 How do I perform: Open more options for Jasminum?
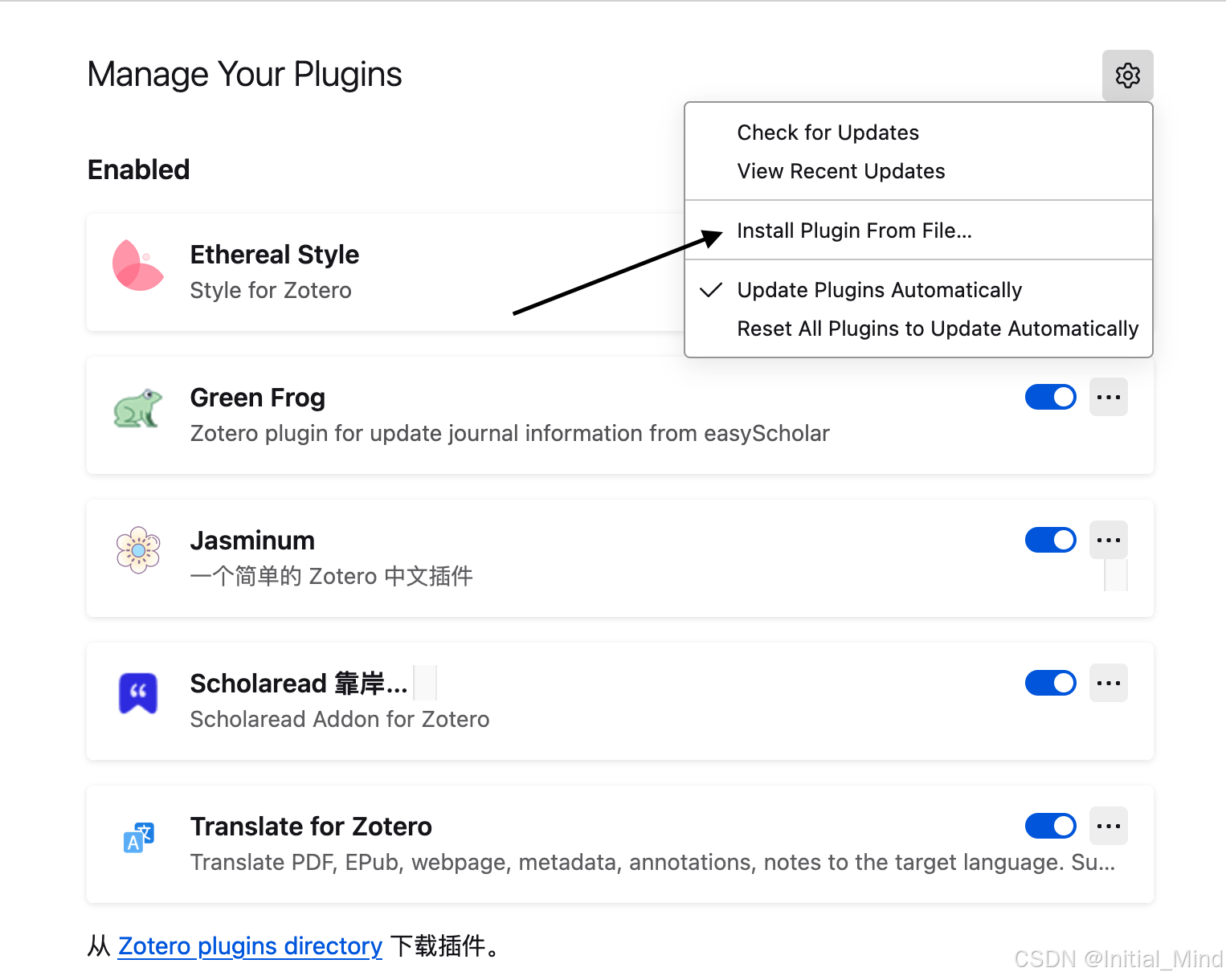click(x=1108, y=540)
